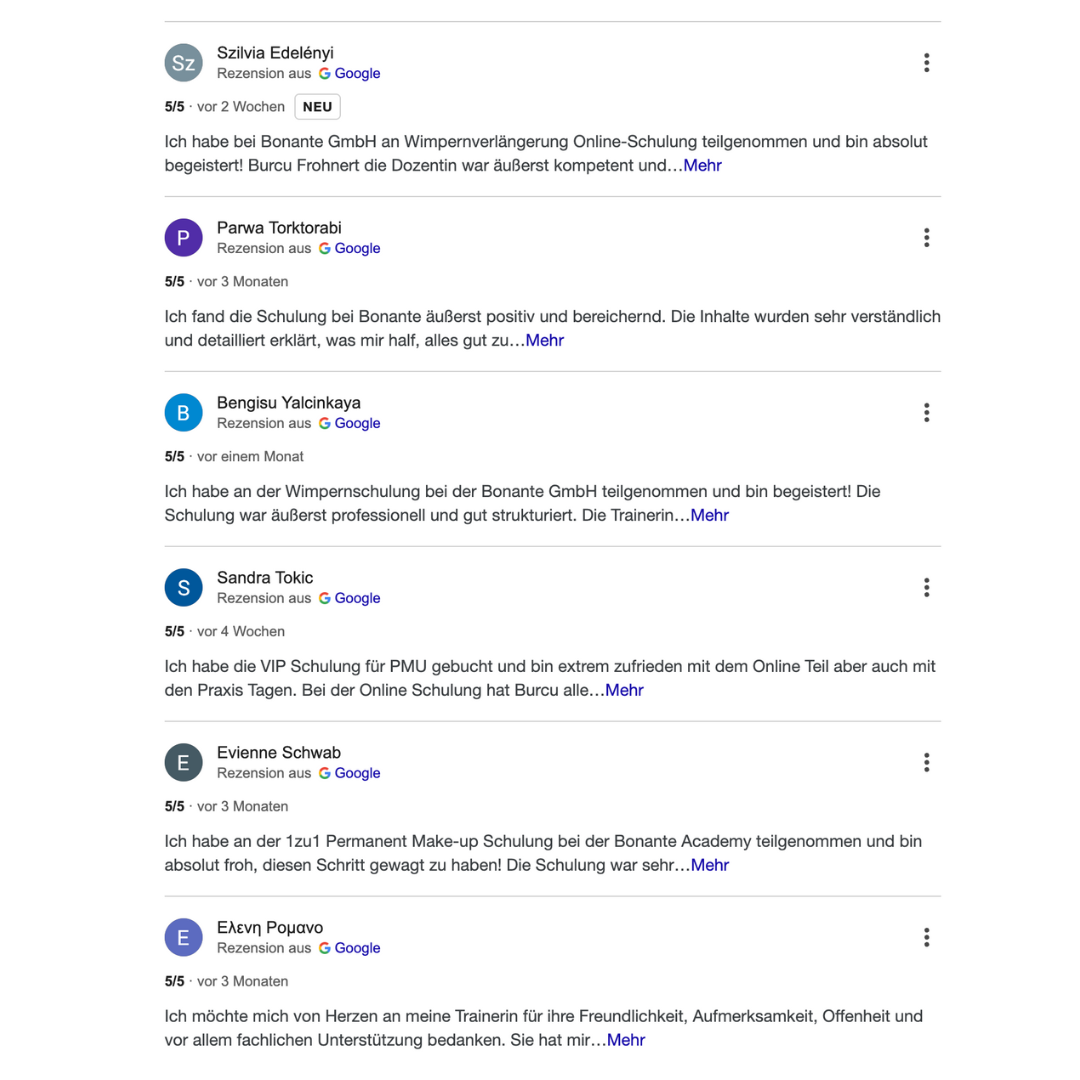This screenshot has height=1080, width=1080.
Task: Expand Sandra Tokic's review with Mehr
Action: 624,691
